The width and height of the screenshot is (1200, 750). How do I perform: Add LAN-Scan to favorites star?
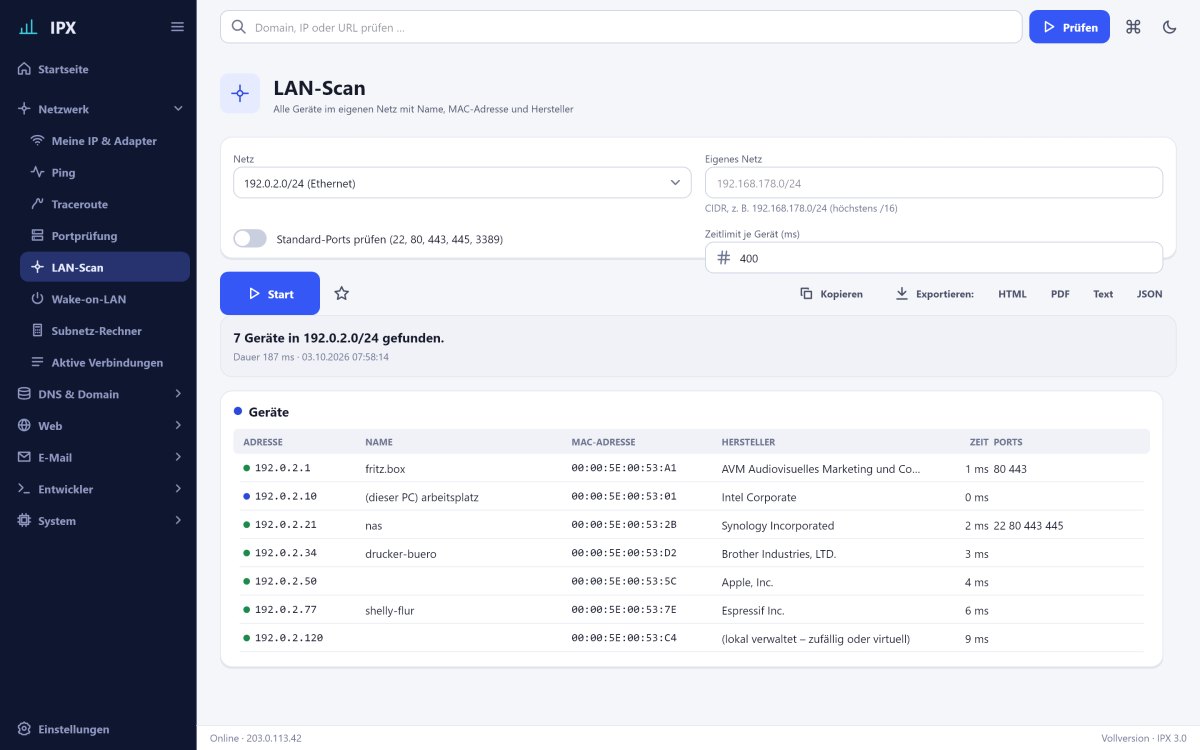point(342,294)
